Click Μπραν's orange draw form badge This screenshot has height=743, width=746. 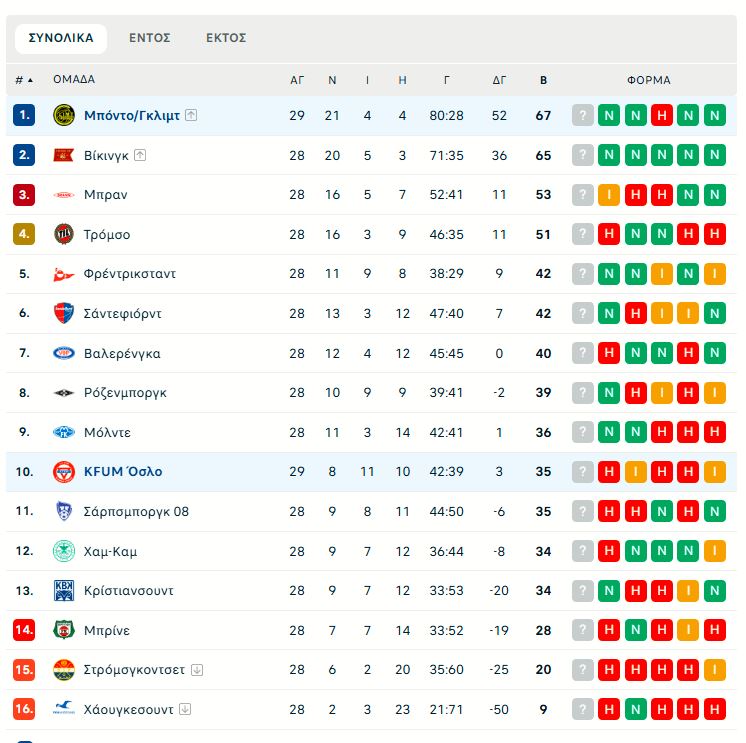click(609, 195)
